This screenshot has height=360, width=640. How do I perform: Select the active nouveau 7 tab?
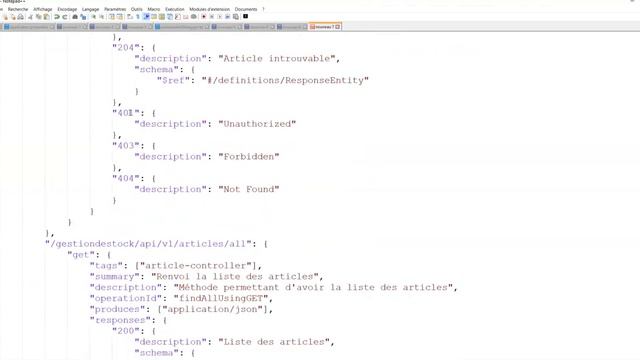[324, 27]
